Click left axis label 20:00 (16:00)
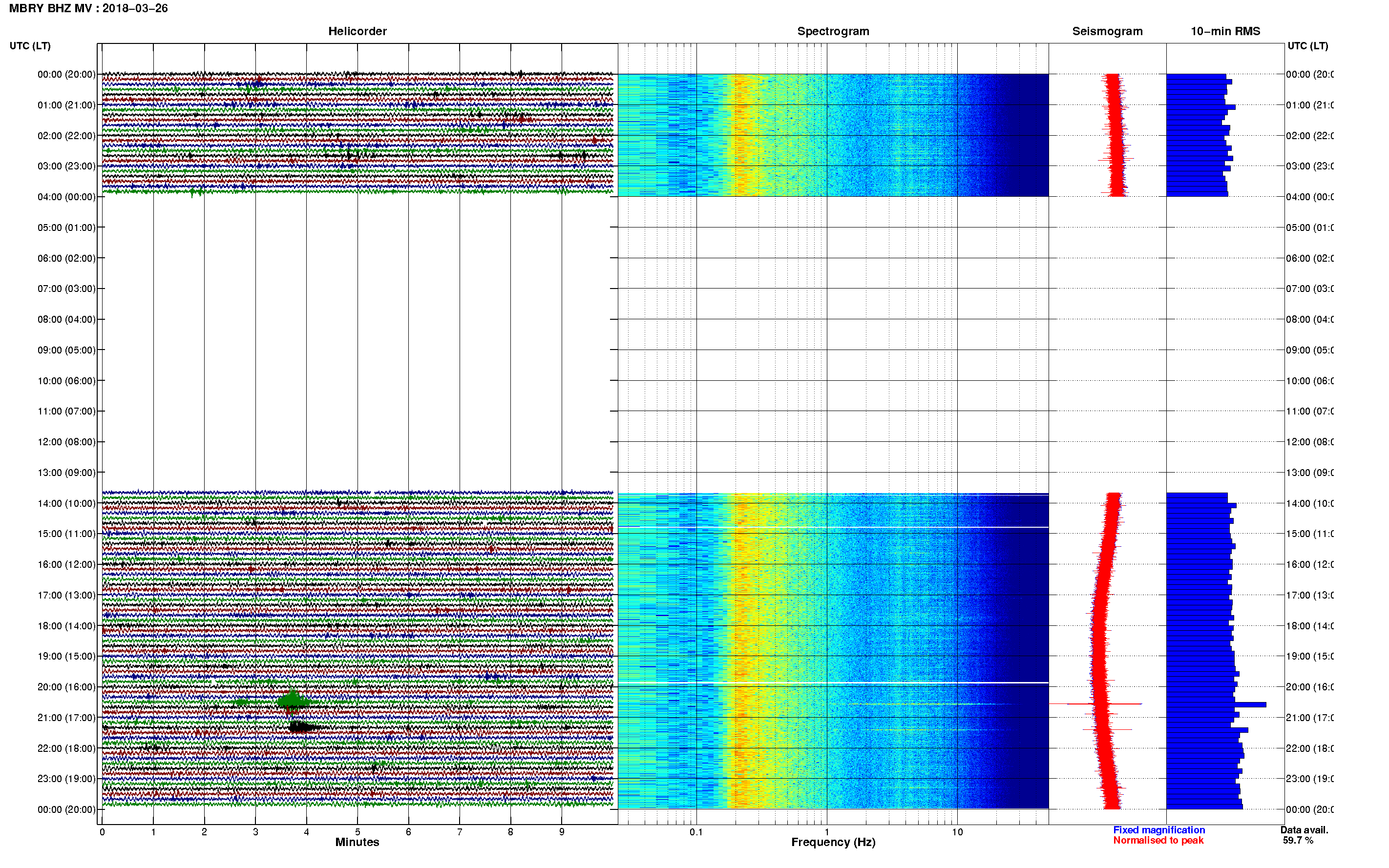This screenshot has width=1389, height=868. pos(66,686)
